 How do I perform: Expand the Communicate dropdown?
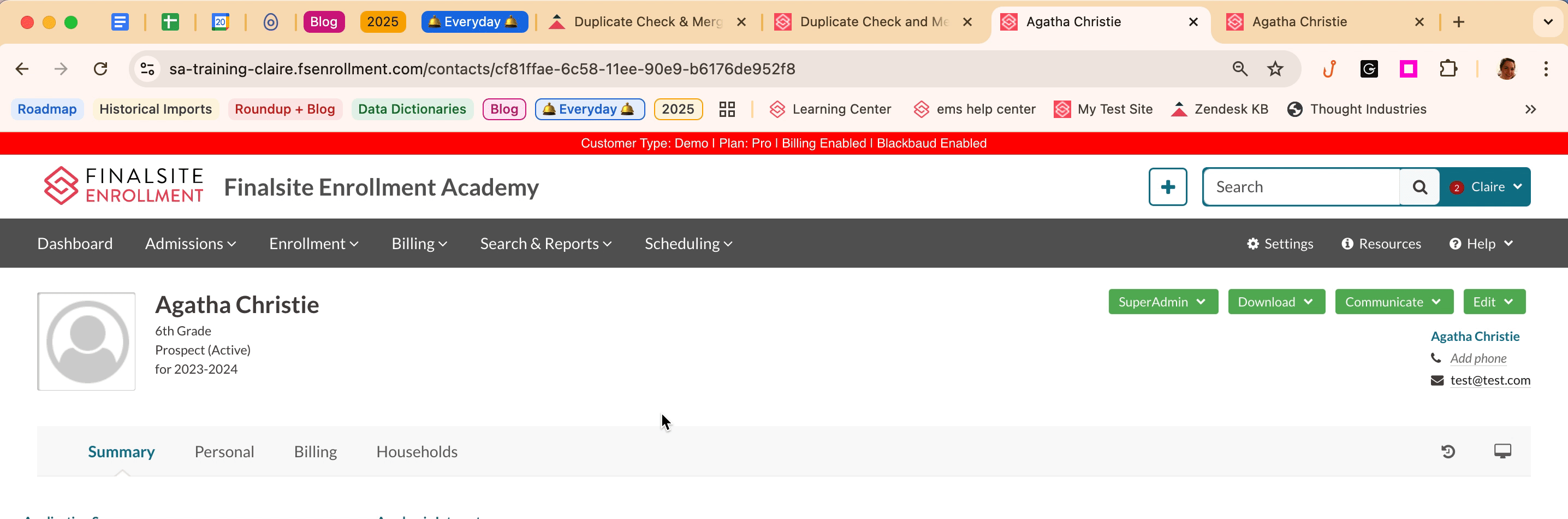pyautogui.click(x=1393, y=302)
